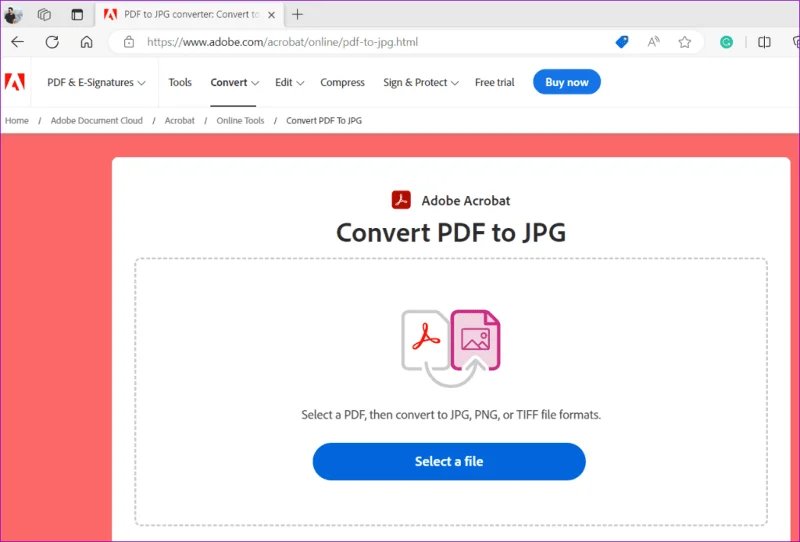800x542 pixels.
Task: Add this page to favorites with the star icon
Action: [685, 42]
